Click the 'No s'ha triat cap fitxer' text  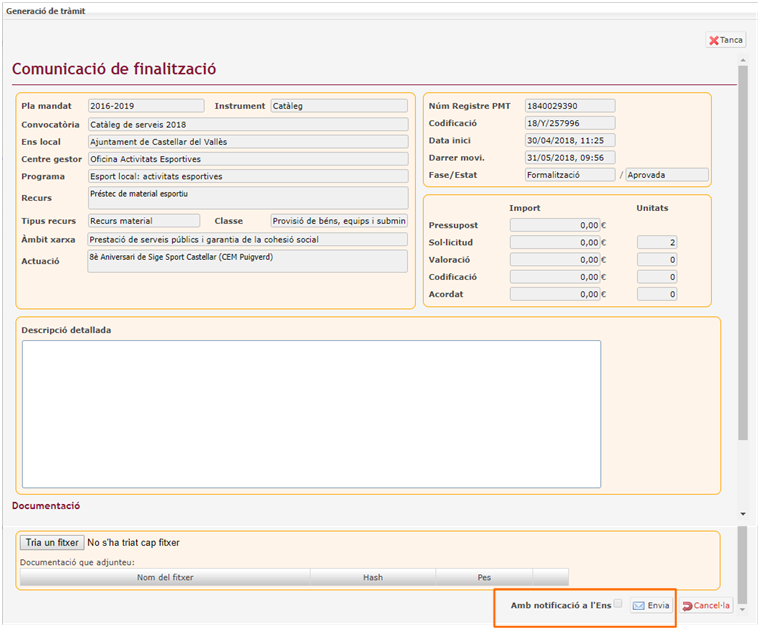point(133,543)
